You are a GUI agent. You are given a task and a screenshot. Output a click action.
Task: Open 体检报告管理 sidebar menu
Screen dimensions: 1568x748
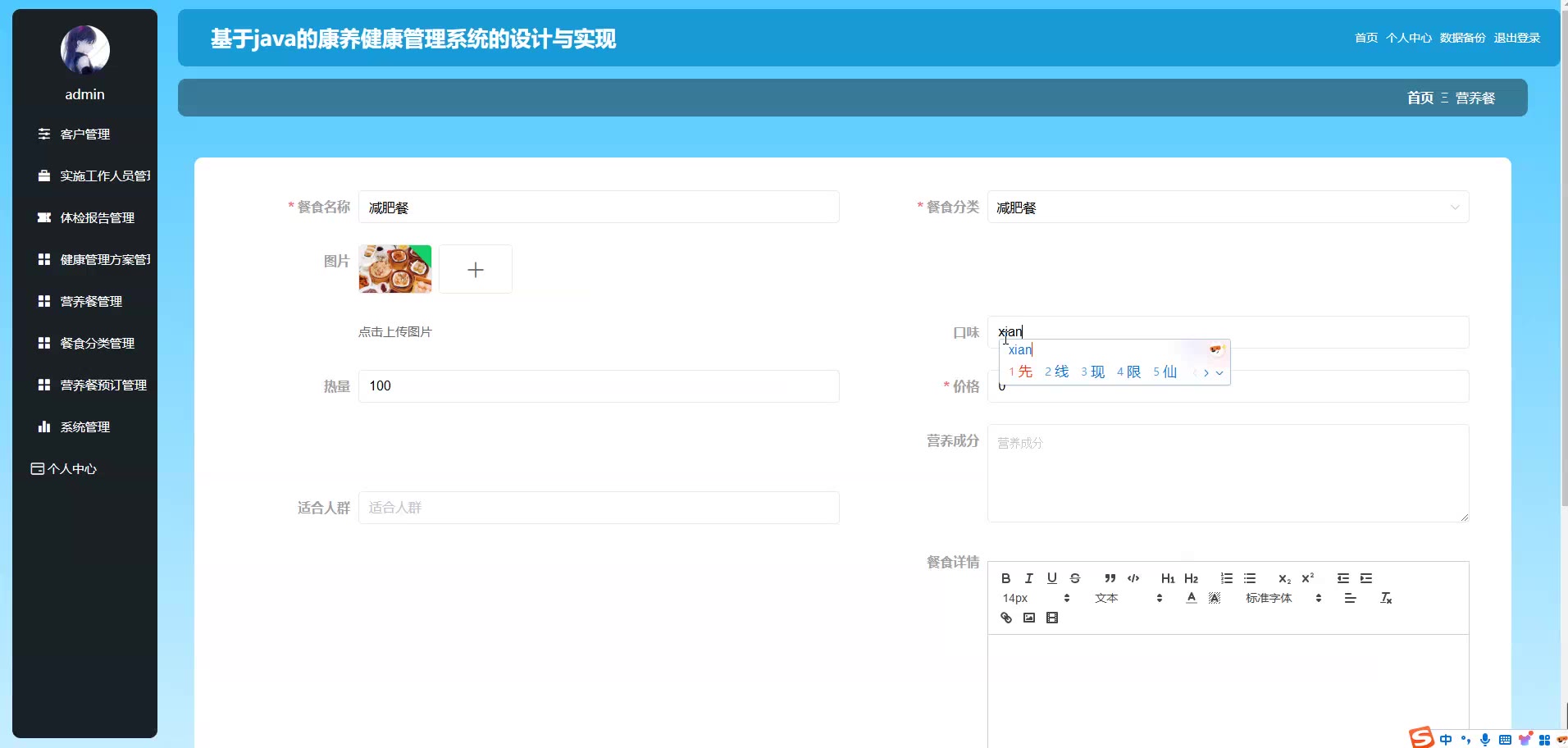[84, 217]
